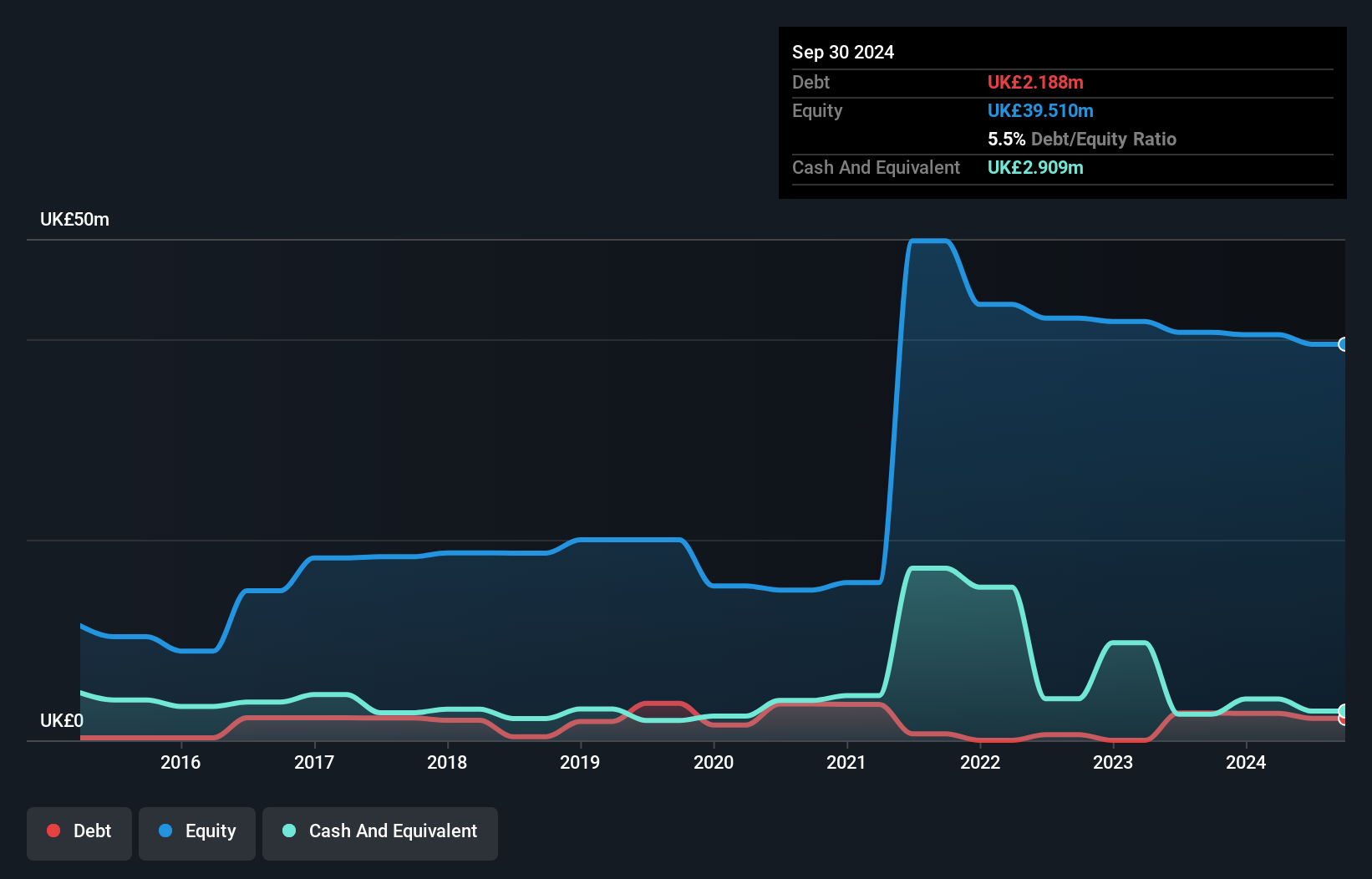Click the blue Equity legend dot
The height and width of the screenshot is (879, 1372).
click(x=165, y=831)
